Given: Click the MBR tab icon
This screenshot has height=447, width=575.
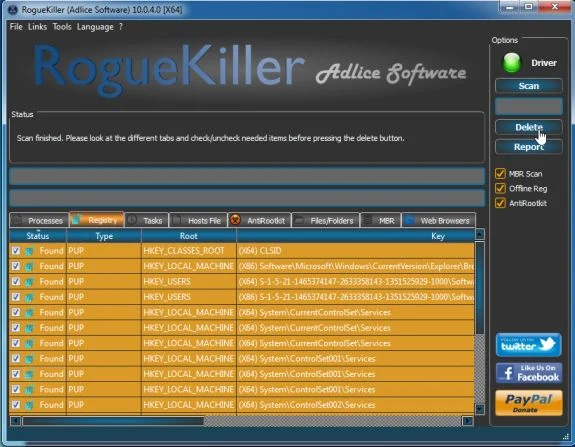Looking at the screenshot, I should tap(367, 220).
